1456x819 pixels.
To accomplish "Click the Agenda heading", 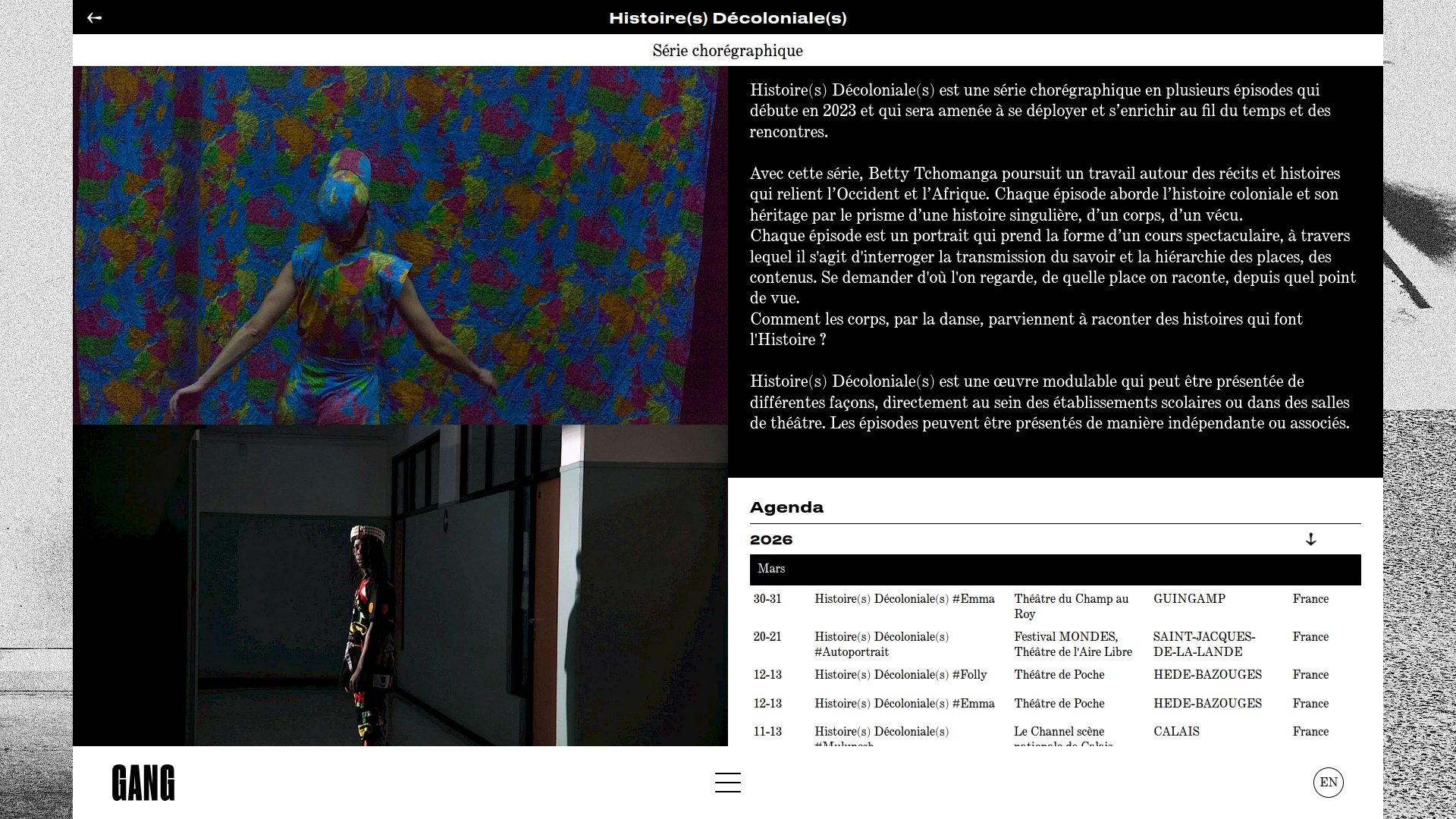I will click(786, 507).
